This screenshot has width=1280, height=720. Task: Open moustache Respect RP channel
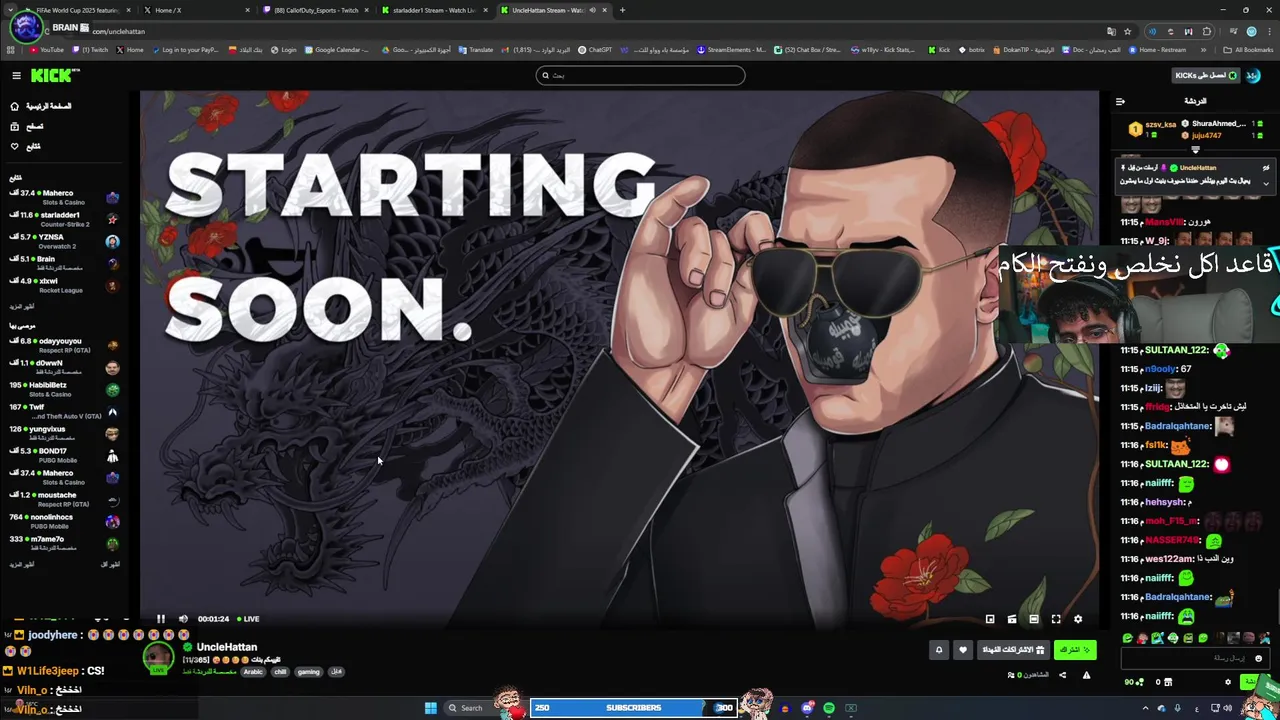point(64,499)
